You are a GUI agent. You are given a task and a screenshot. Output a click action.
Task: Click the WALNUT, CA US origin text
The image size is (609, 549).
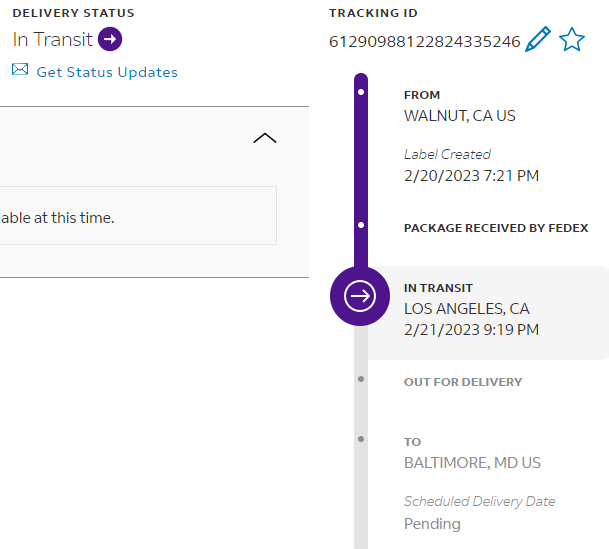(460, 115)
